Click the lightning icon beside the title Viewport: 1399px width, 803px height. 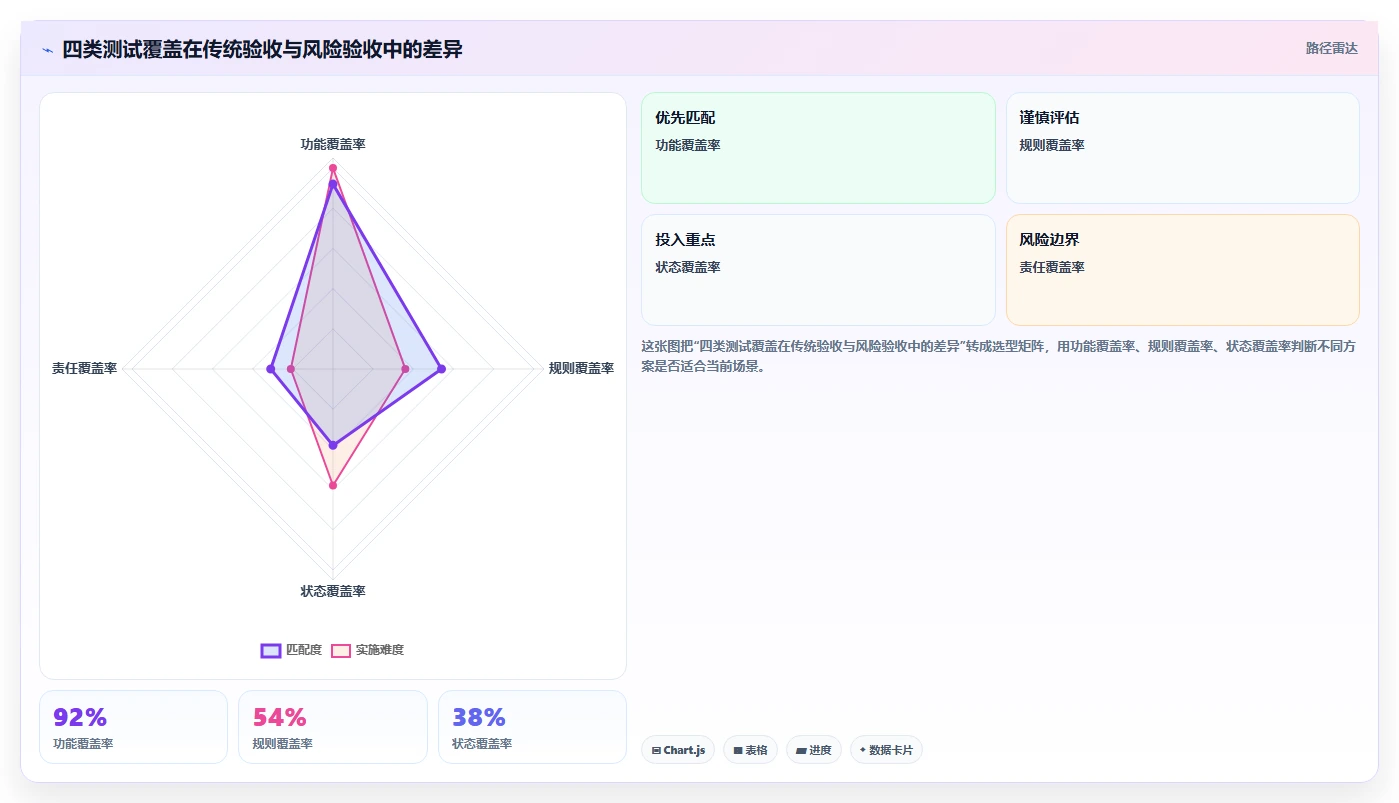[x=47, y=50]
